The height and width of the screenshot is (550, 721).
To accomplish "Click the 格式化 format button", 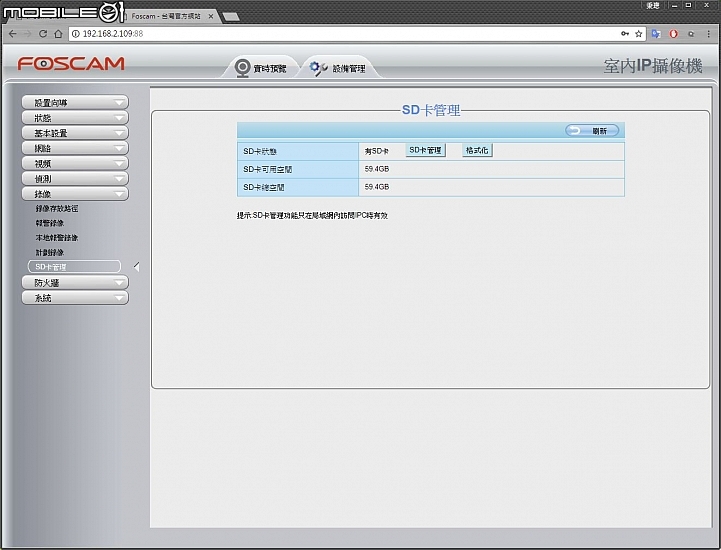I will (477, 150).
